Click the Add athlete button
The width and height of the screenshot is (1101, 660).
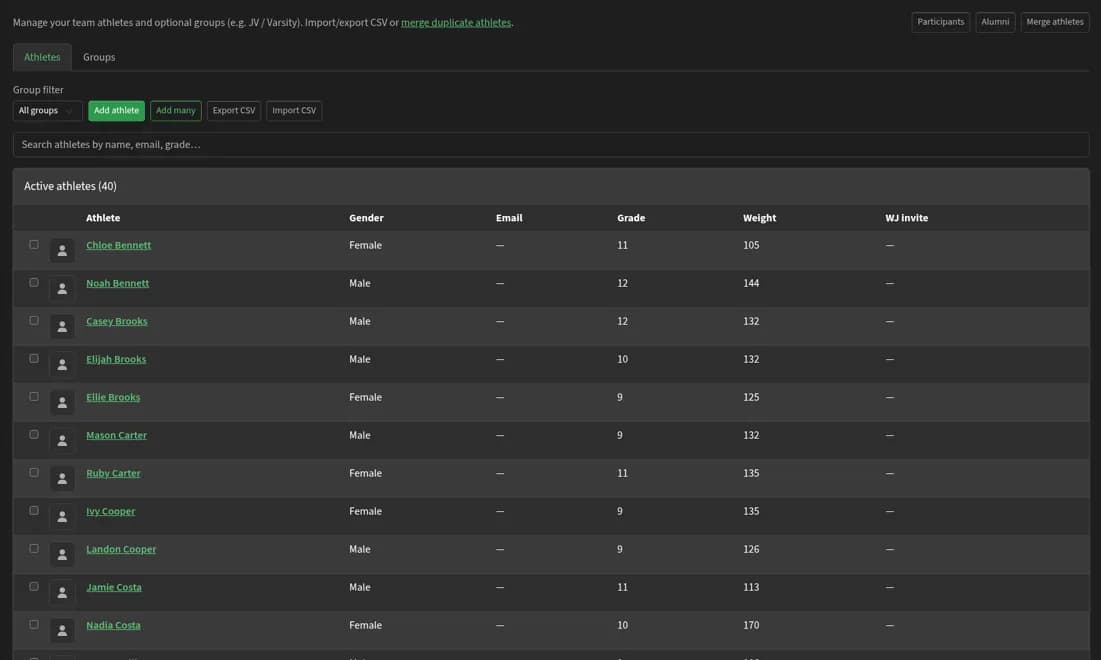[x=117, y=110]
